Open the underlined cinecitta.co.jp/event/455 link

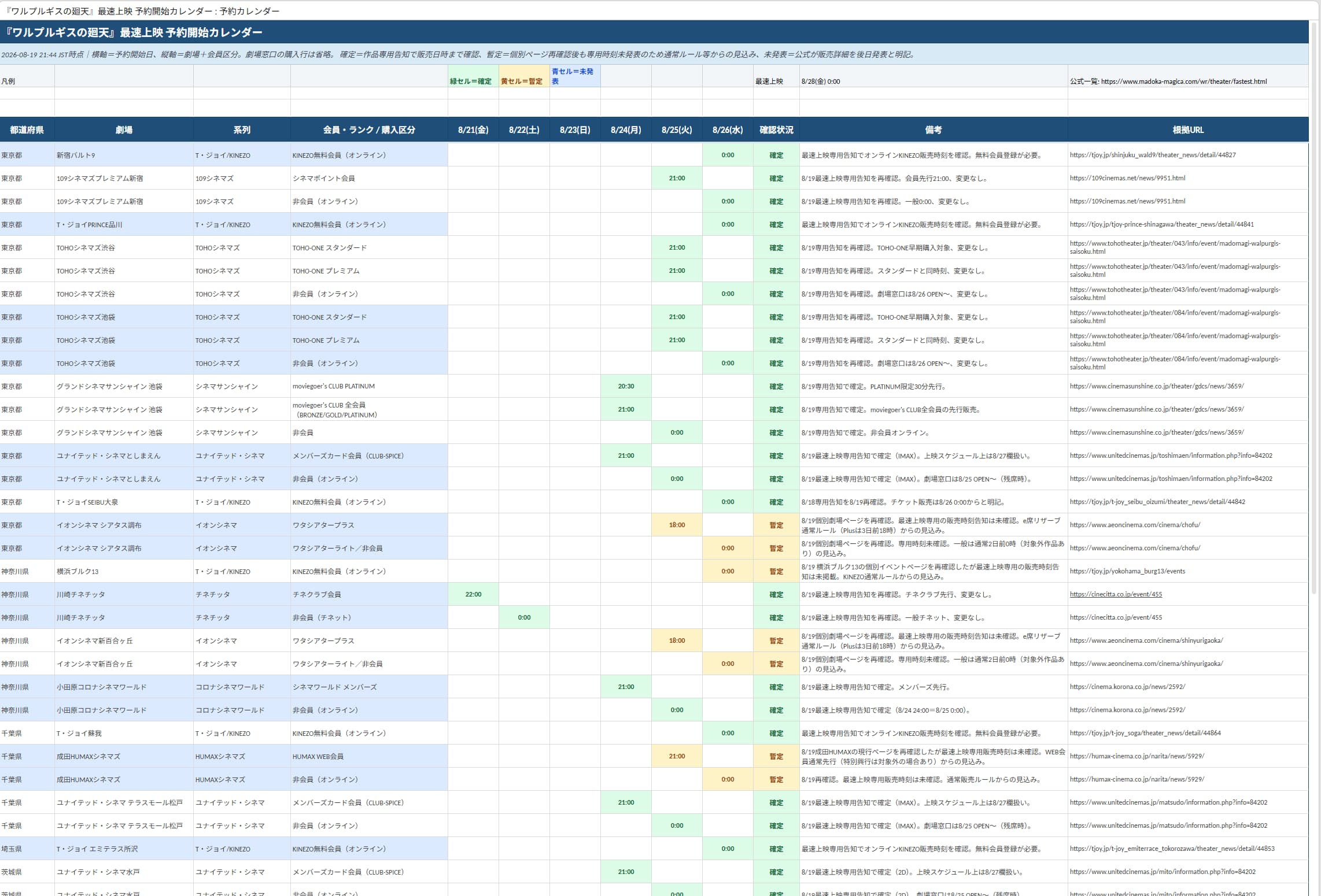click(x=1116, y=594)
